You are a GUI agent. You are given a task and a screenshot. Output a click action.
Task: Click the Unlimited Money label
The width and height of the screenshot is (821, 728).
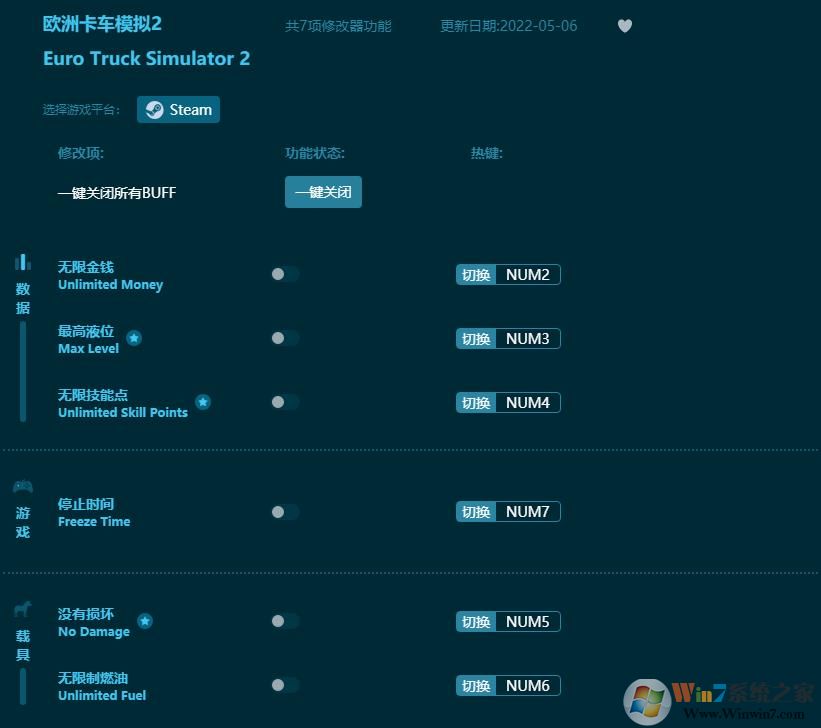tap(110, 284)
